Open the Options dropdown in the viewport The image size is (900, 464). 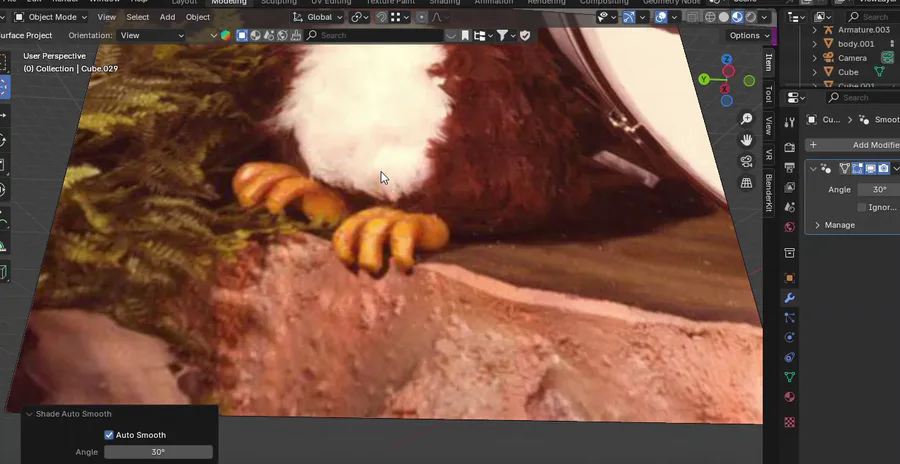pyautogui.click(x=750, y=36)
